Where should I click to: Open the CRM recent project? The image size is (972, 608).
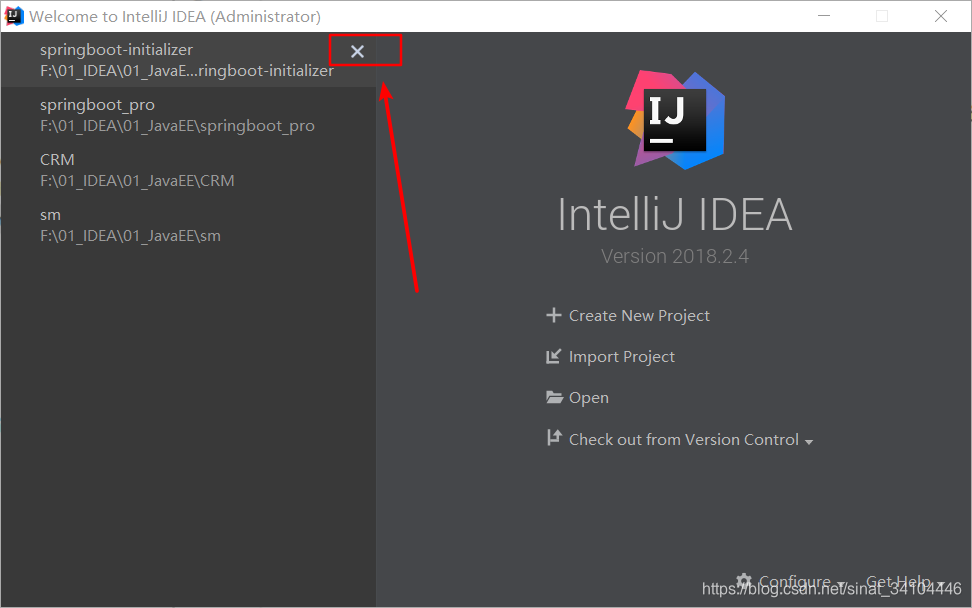188,170
